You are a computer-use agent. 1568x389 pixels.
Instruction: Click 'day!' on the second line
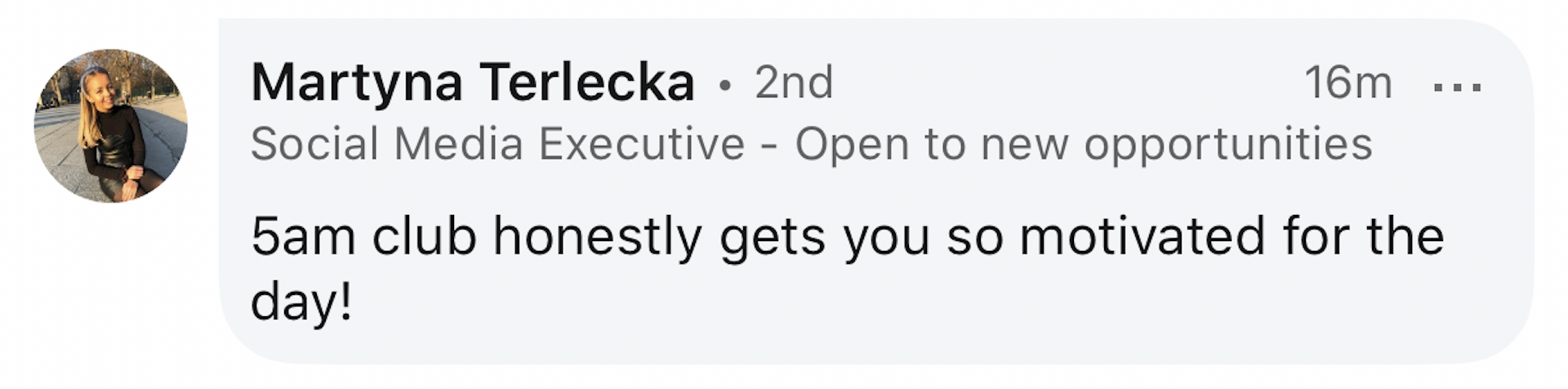(301, 302)
